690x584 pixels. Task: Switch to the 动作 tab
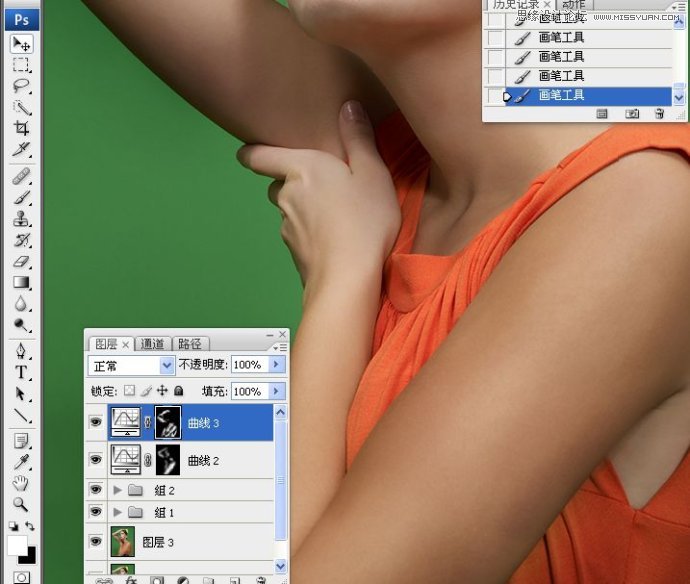(x=573, y=4)
